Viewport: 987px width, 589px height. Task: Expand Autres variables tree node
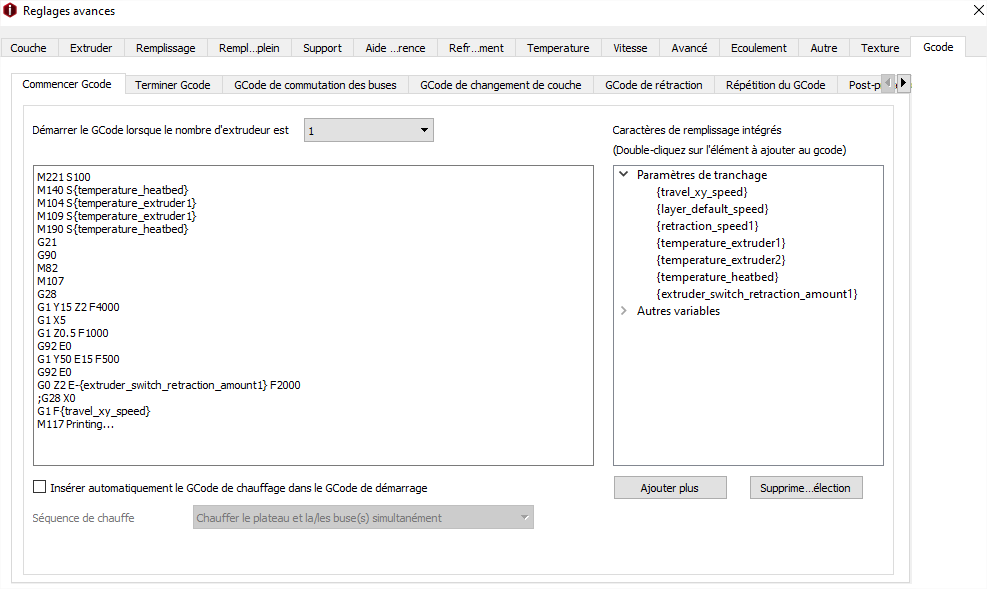click(624, 310)
